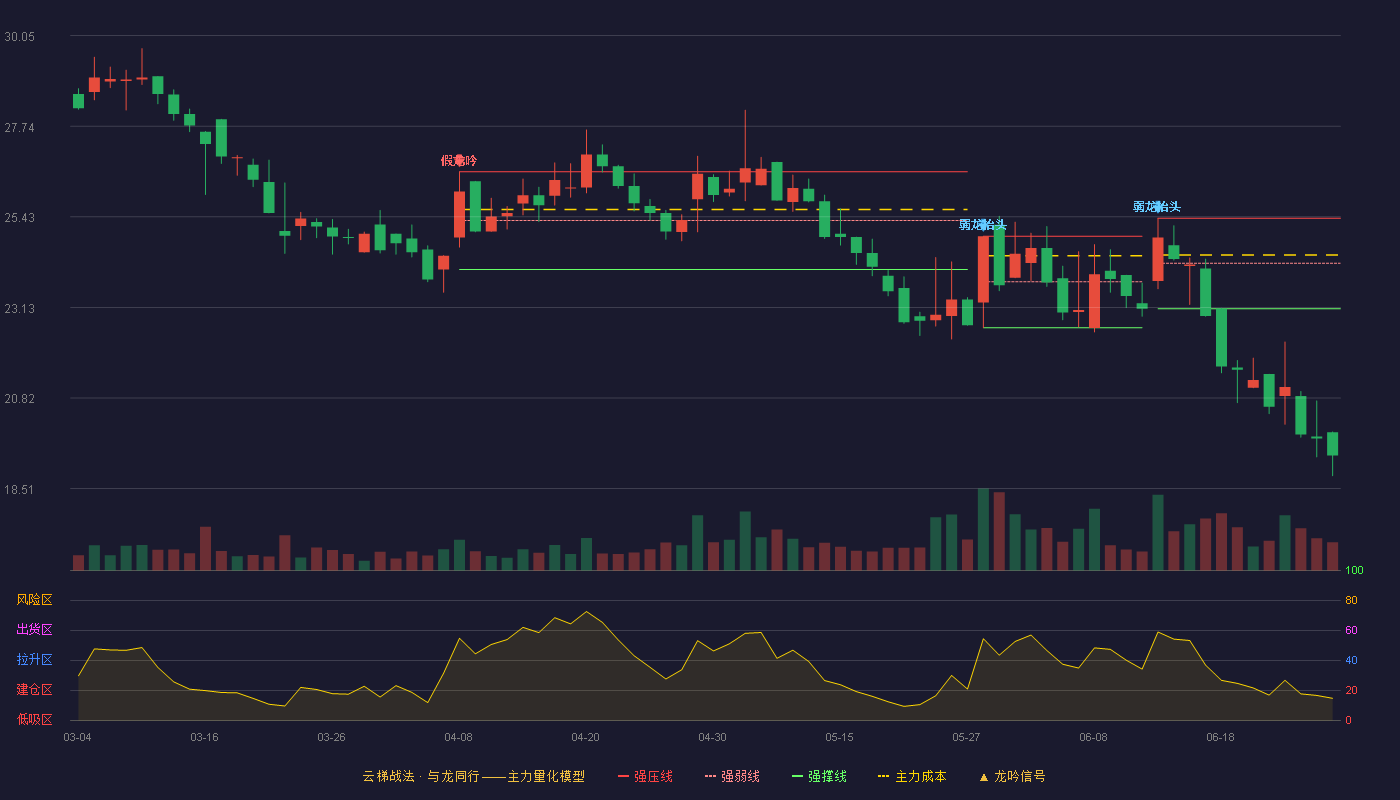Click the 假龙吟 signal annotation
The height and width of the screenshot is (800, 1400).
coord(459,161)
